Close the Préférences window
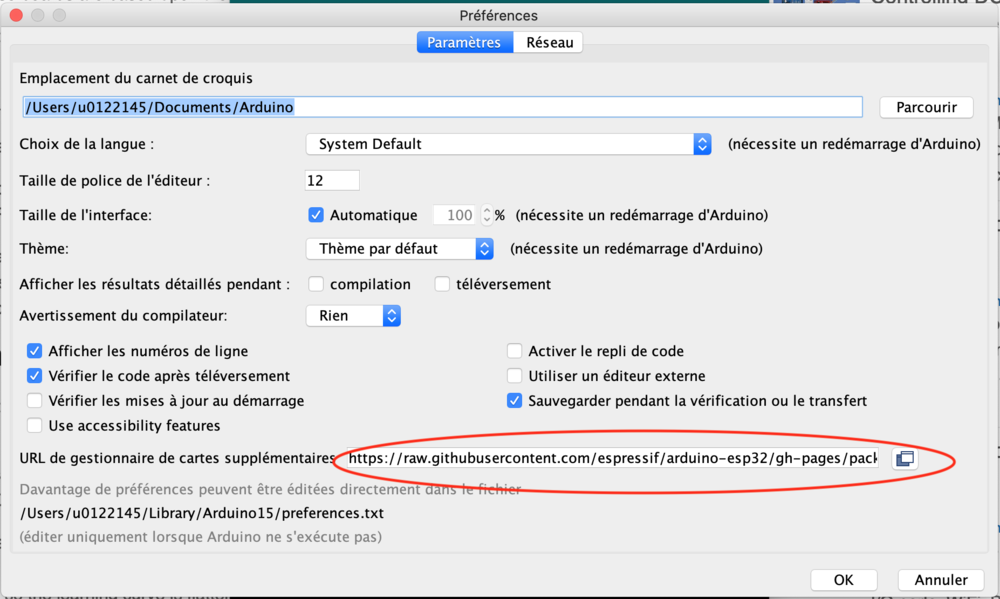 coord(16,15)
